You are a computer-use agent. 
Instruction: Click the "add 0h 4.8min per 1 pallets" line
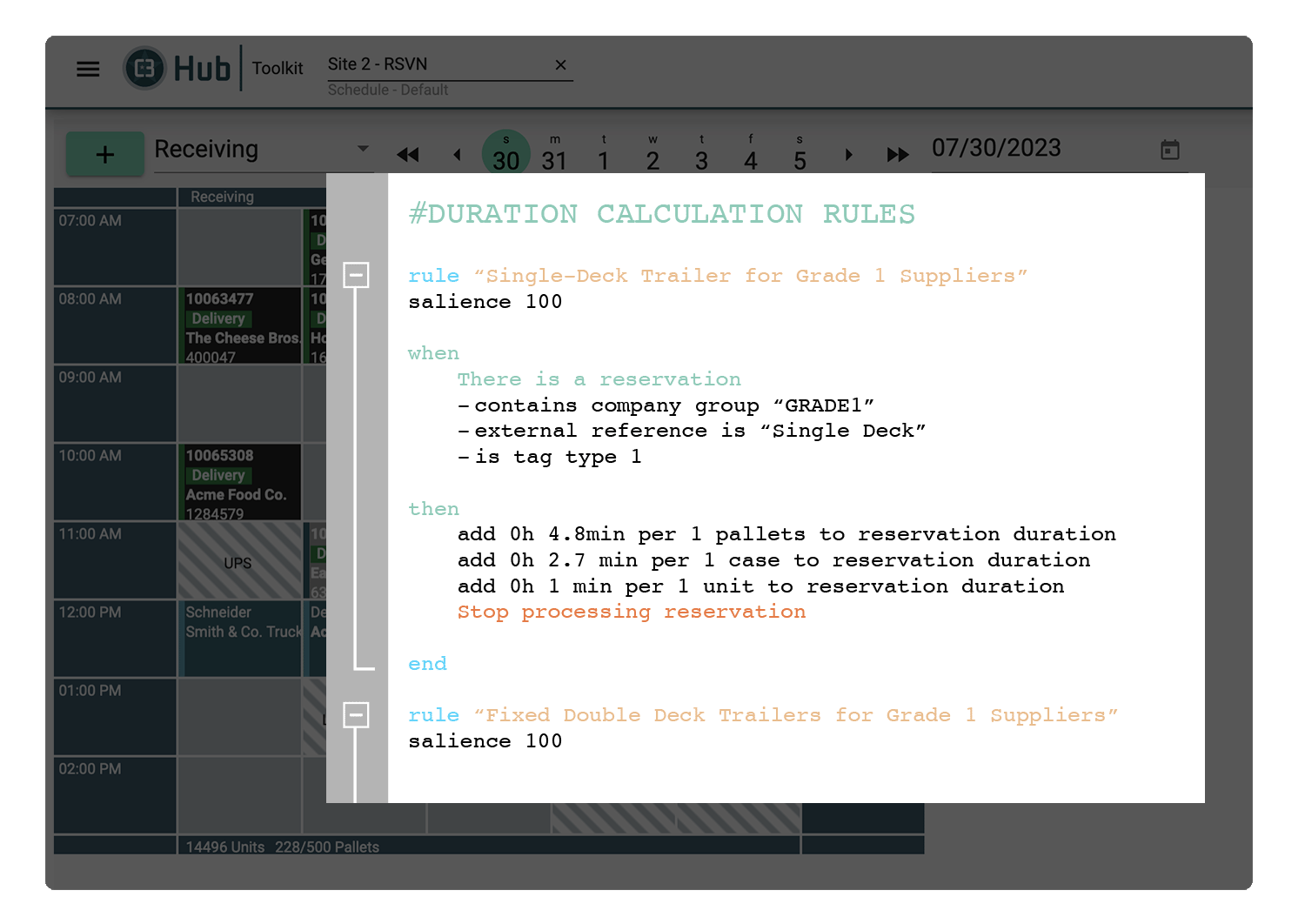pyautogui.click(x=786, y=534)
